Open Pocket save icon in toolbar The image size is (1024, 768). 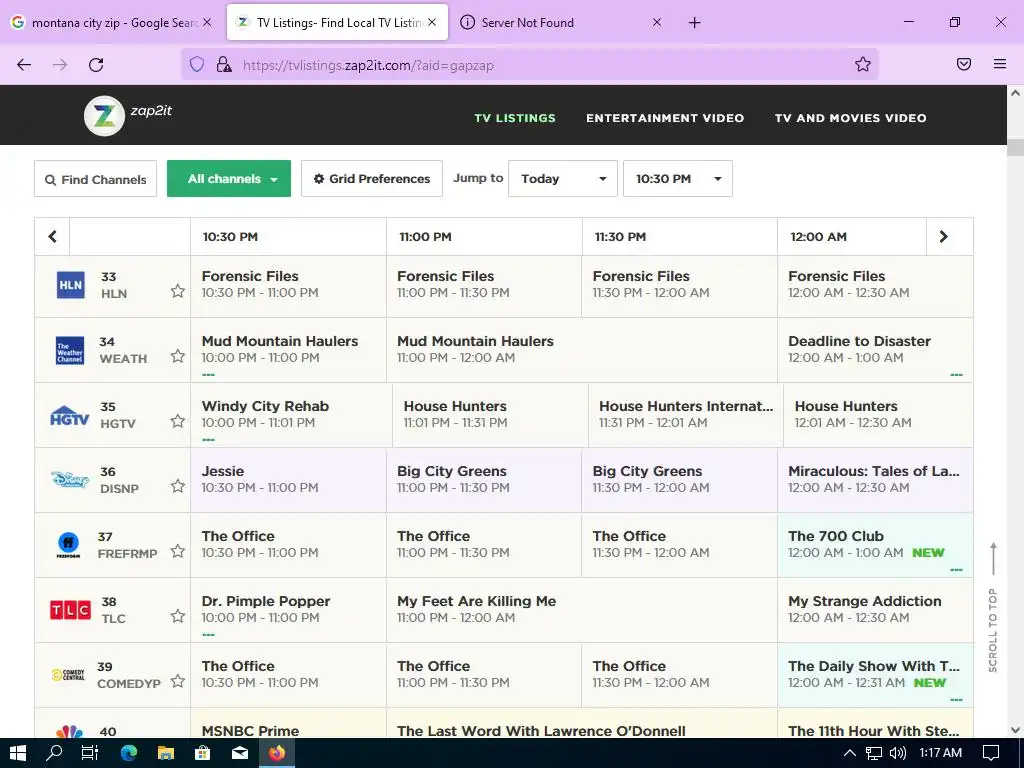(x=964, y=64)
